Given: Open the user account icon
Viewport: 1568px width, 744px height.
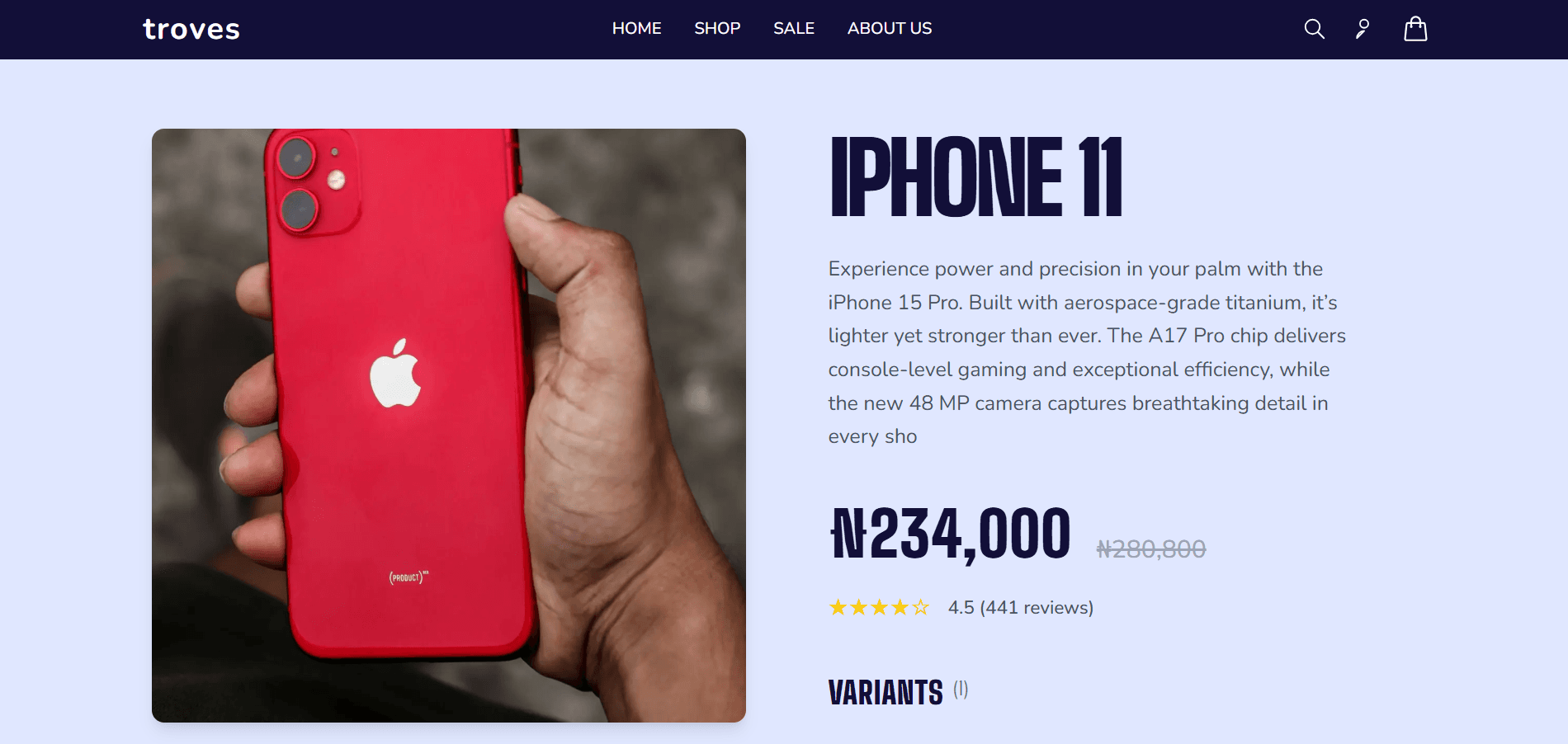Looking at the screenshot, I should click(x=1363, y=29).
